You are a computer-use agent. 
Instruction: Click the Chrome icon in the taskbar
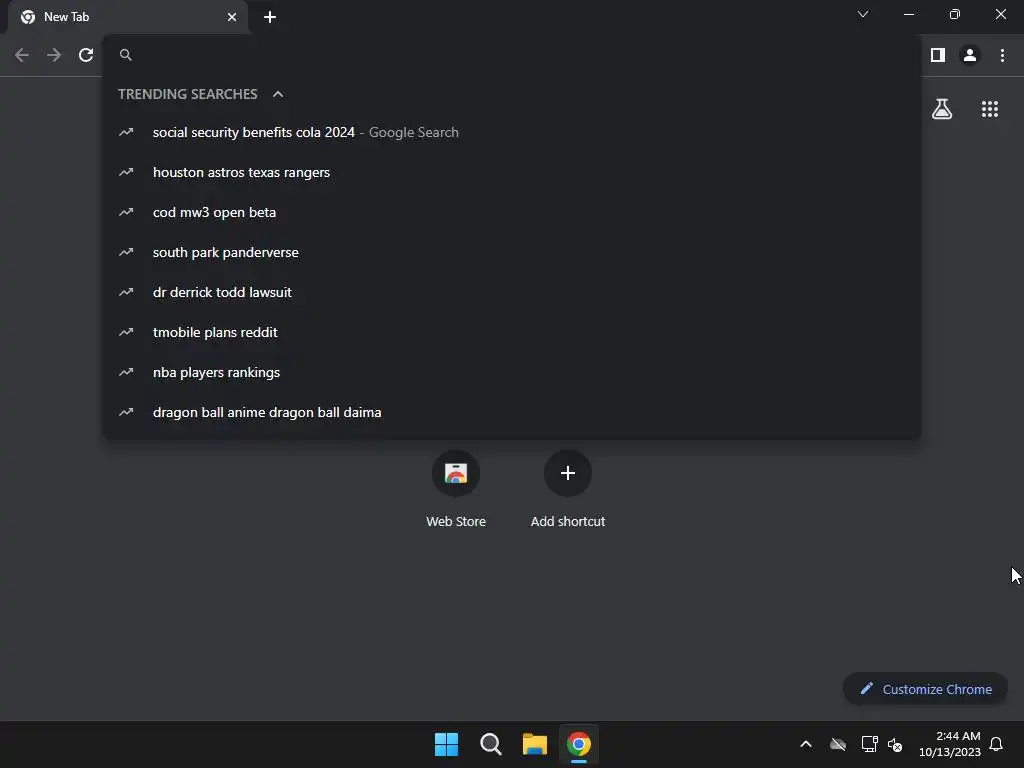(x=579, y=744)
